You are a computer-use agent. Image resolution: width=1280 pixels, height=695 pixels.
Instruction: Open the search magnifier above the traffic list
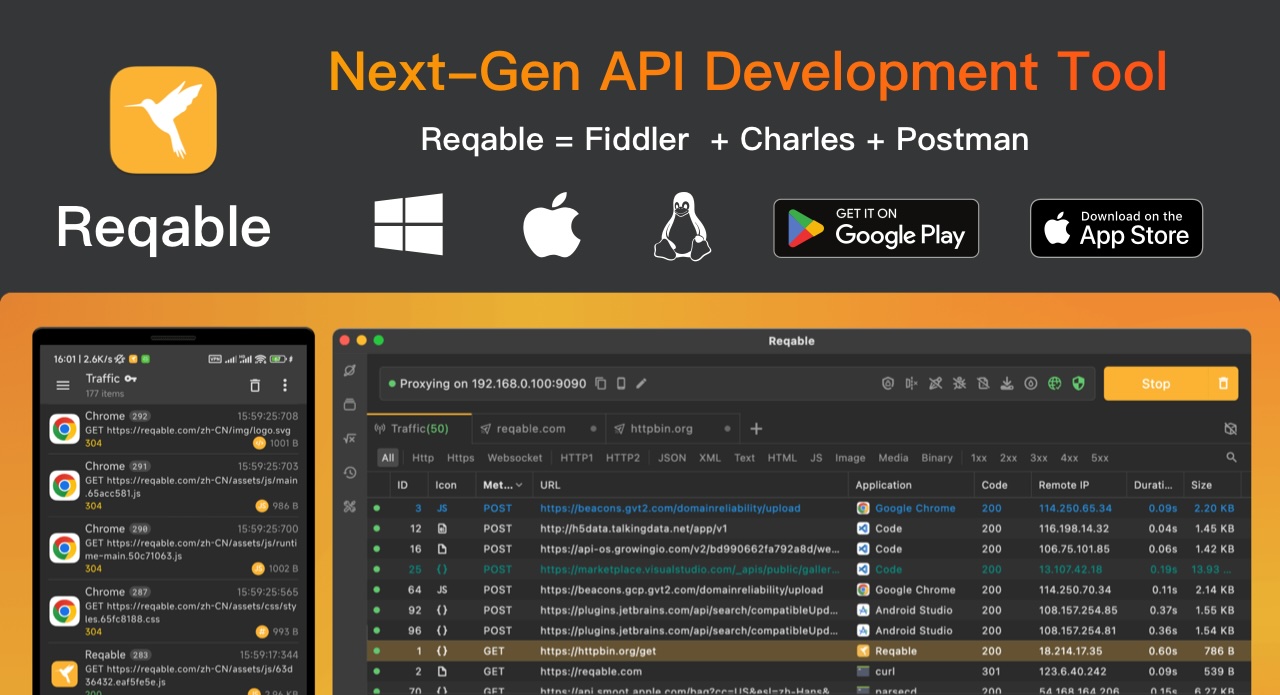1231,457
